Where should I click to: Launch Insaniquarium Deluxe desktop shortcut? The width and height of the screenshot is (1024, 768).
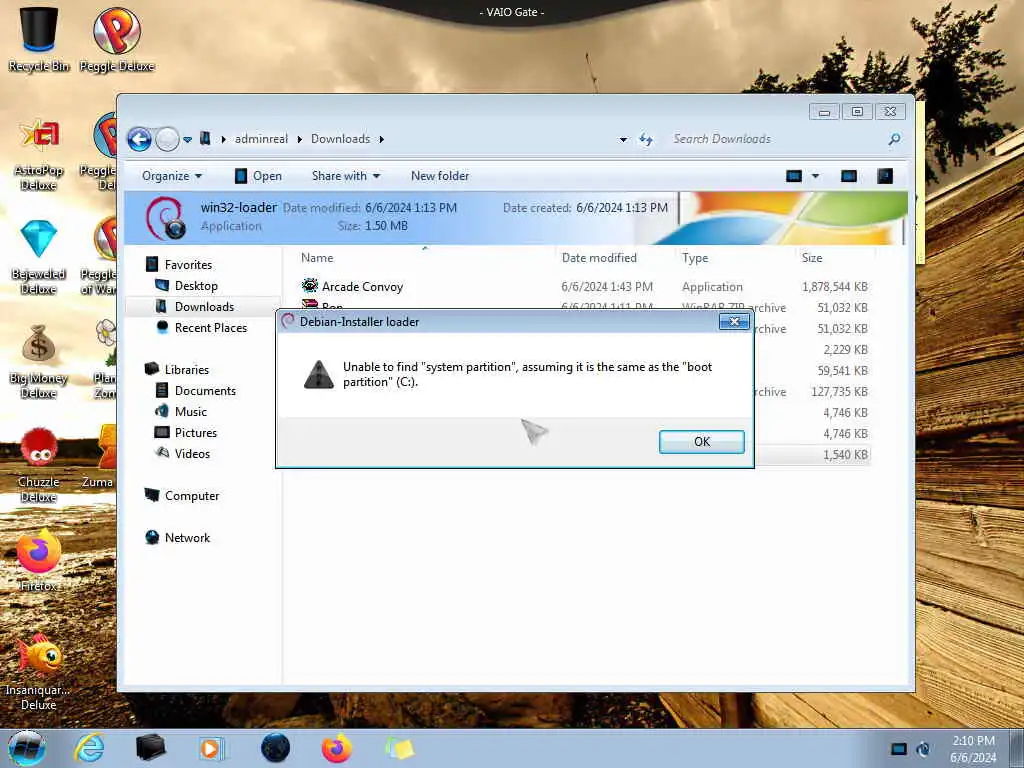click(x=39, y=673)
